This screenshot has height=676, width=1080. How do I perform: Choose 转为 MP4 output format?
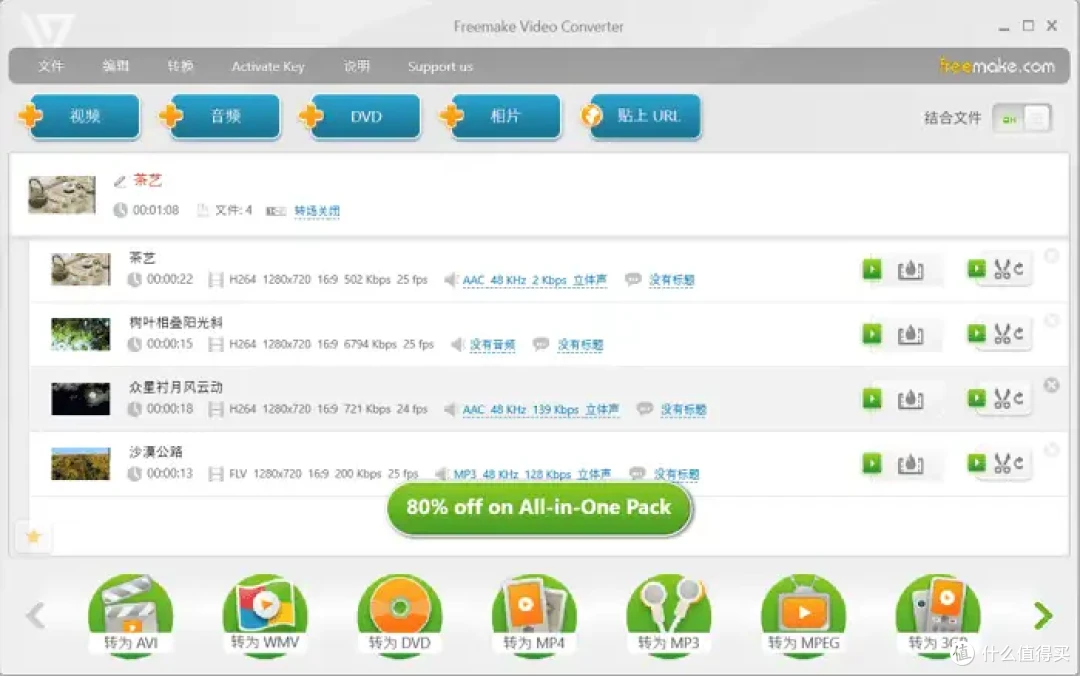coord(534,615)
